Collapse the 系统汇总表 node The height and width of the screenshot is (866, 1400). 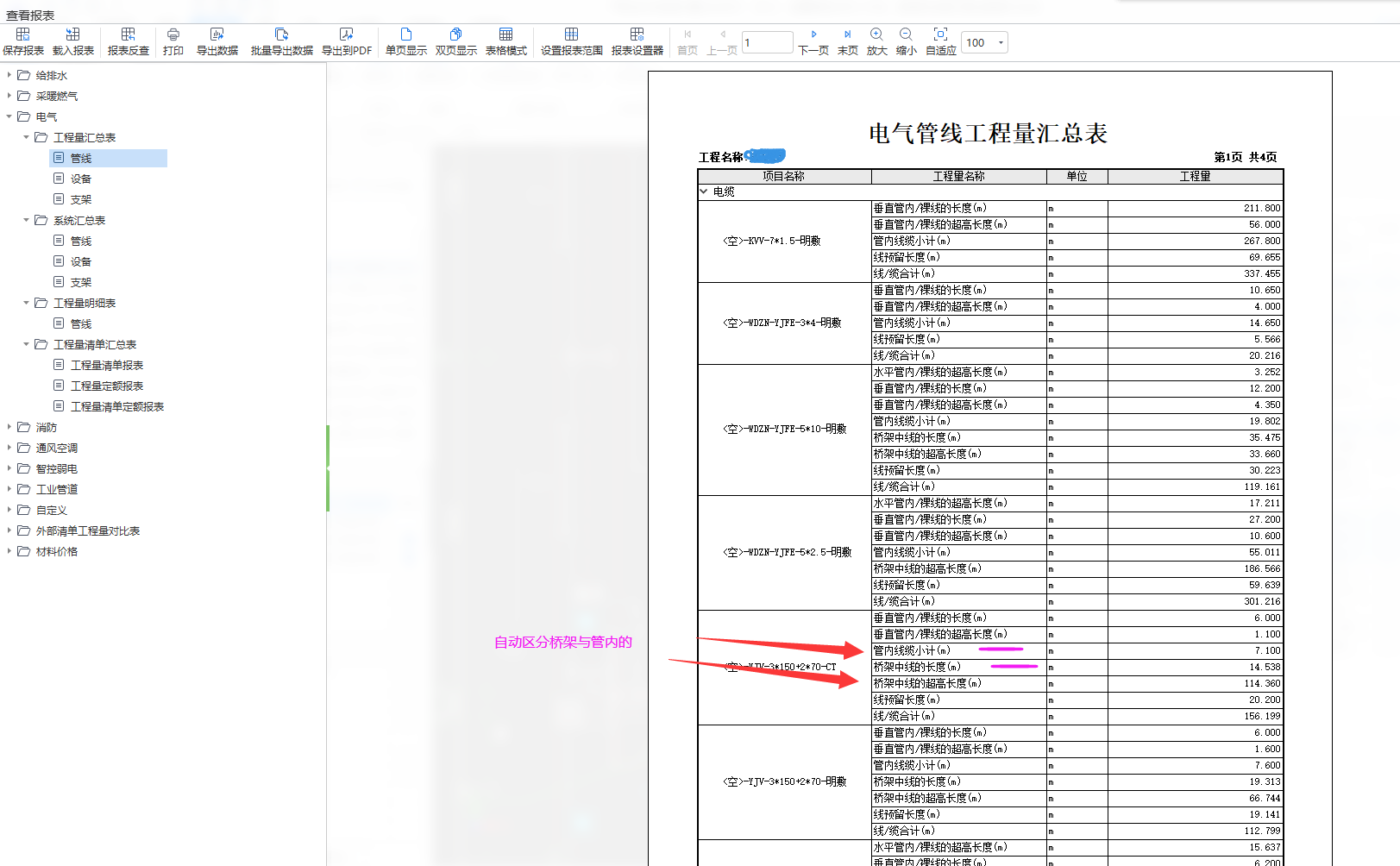[x=27, y=220]
